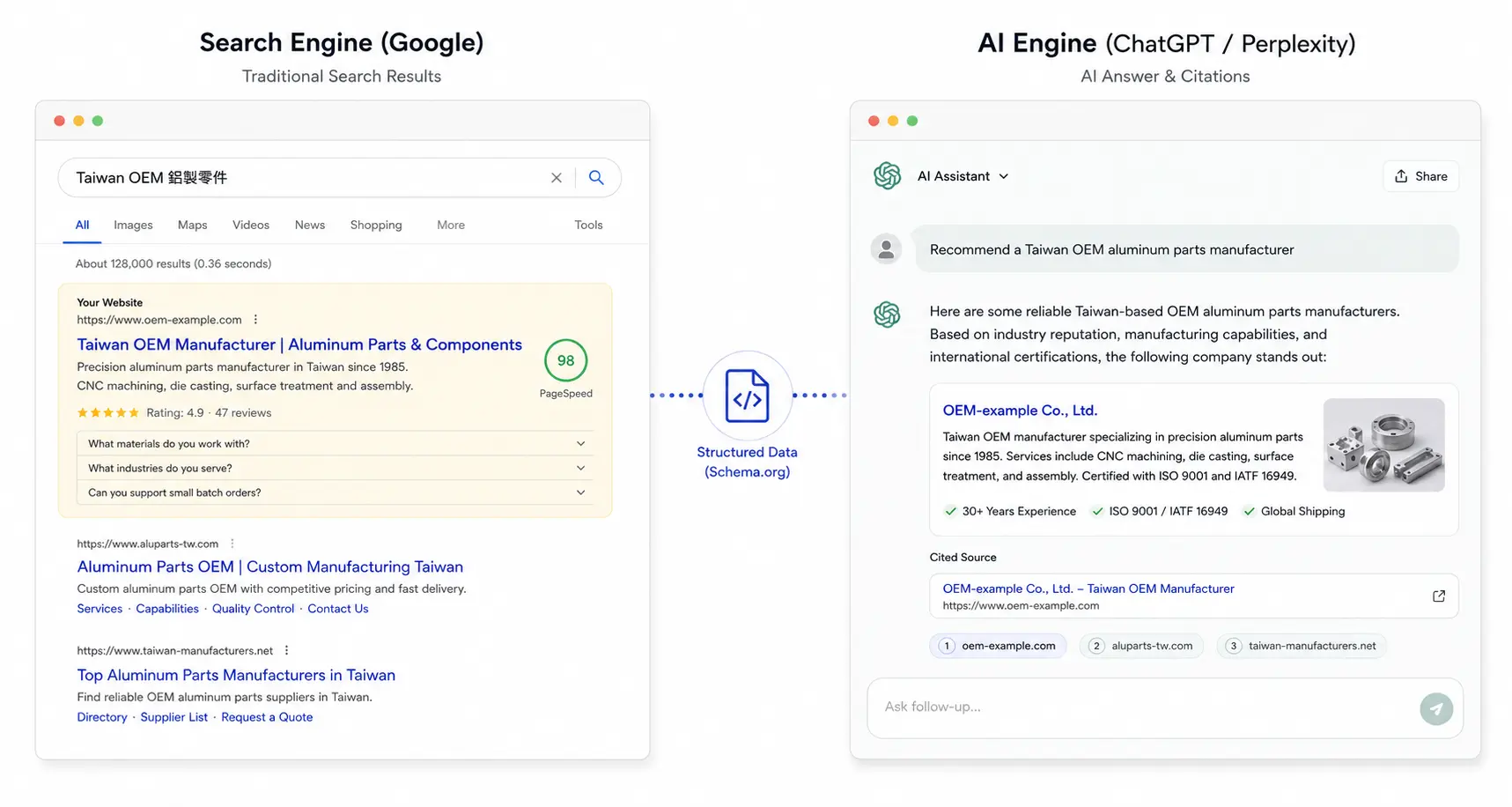Screen dimensions: 1512x807
Task: Open the Services sitelink
Action: pyautogui.click(x=100, y=609)
